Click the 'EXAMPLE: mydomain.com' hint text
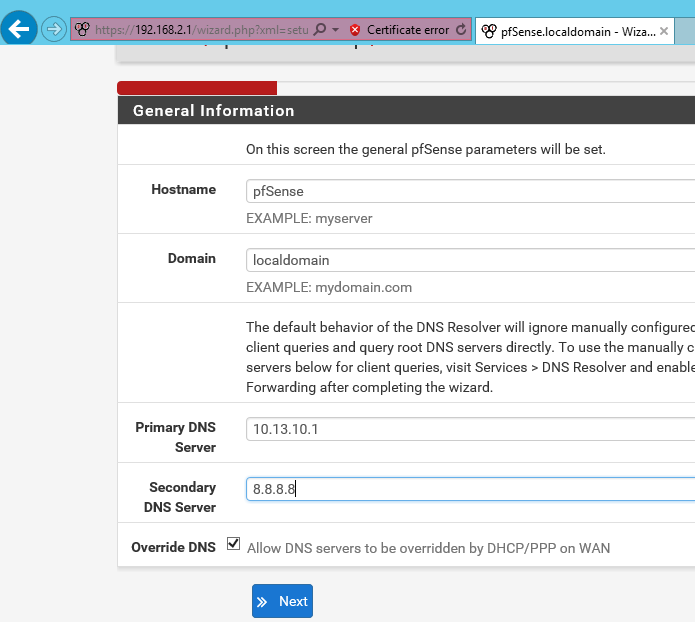This screenshot has width=695, height=622. [x=329, y=287]
